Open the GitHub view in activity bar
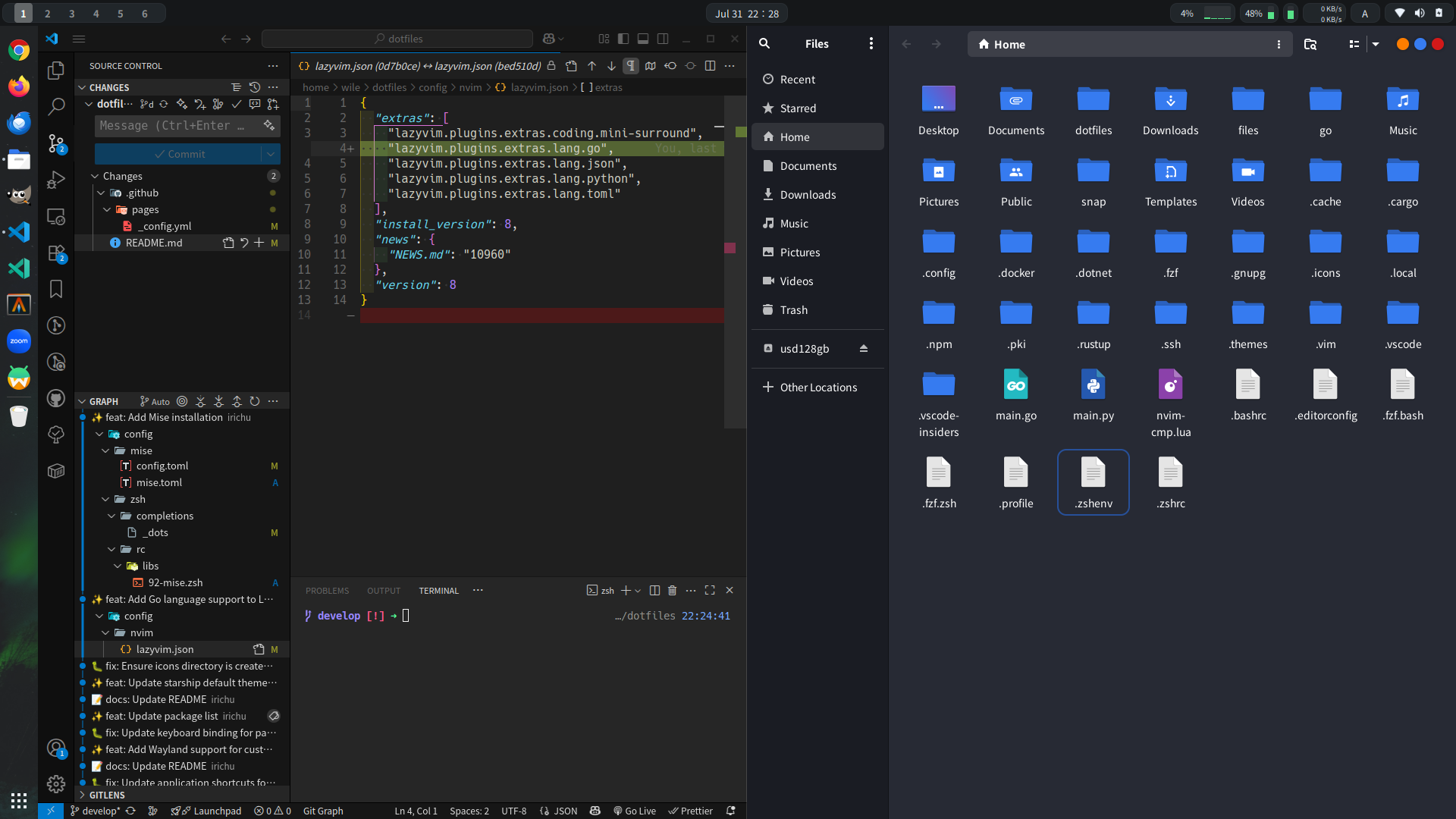 click(x=56, y=398)
